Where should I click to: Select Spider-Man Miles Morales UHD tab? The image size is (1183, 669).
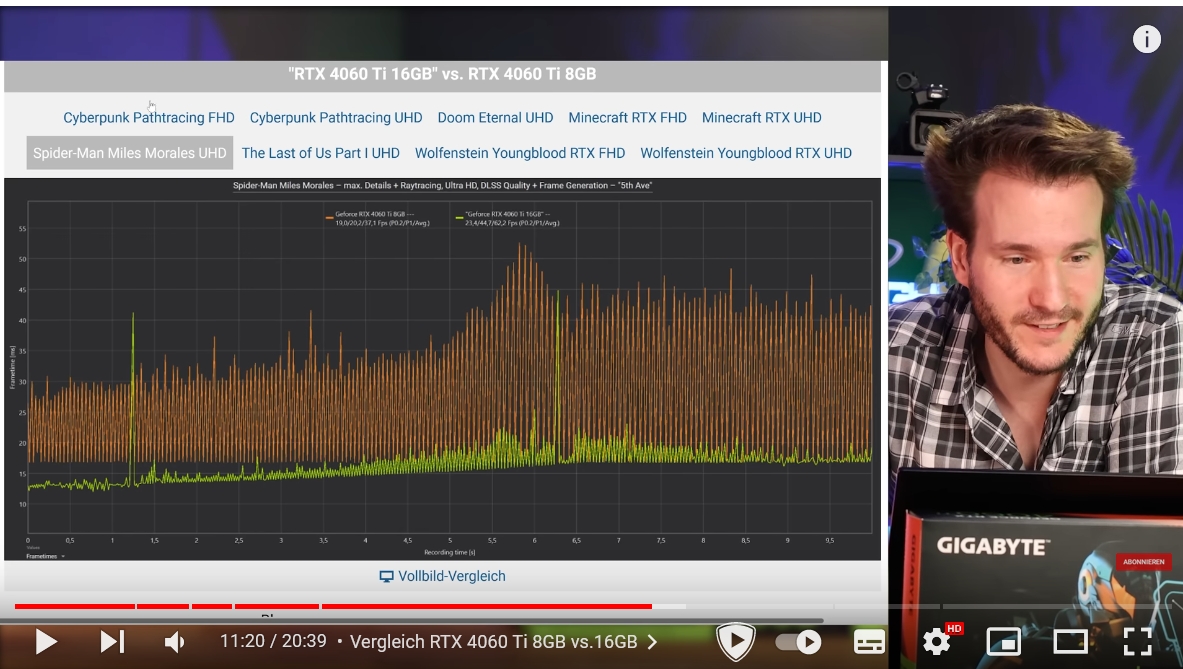[x=130, y=153]
